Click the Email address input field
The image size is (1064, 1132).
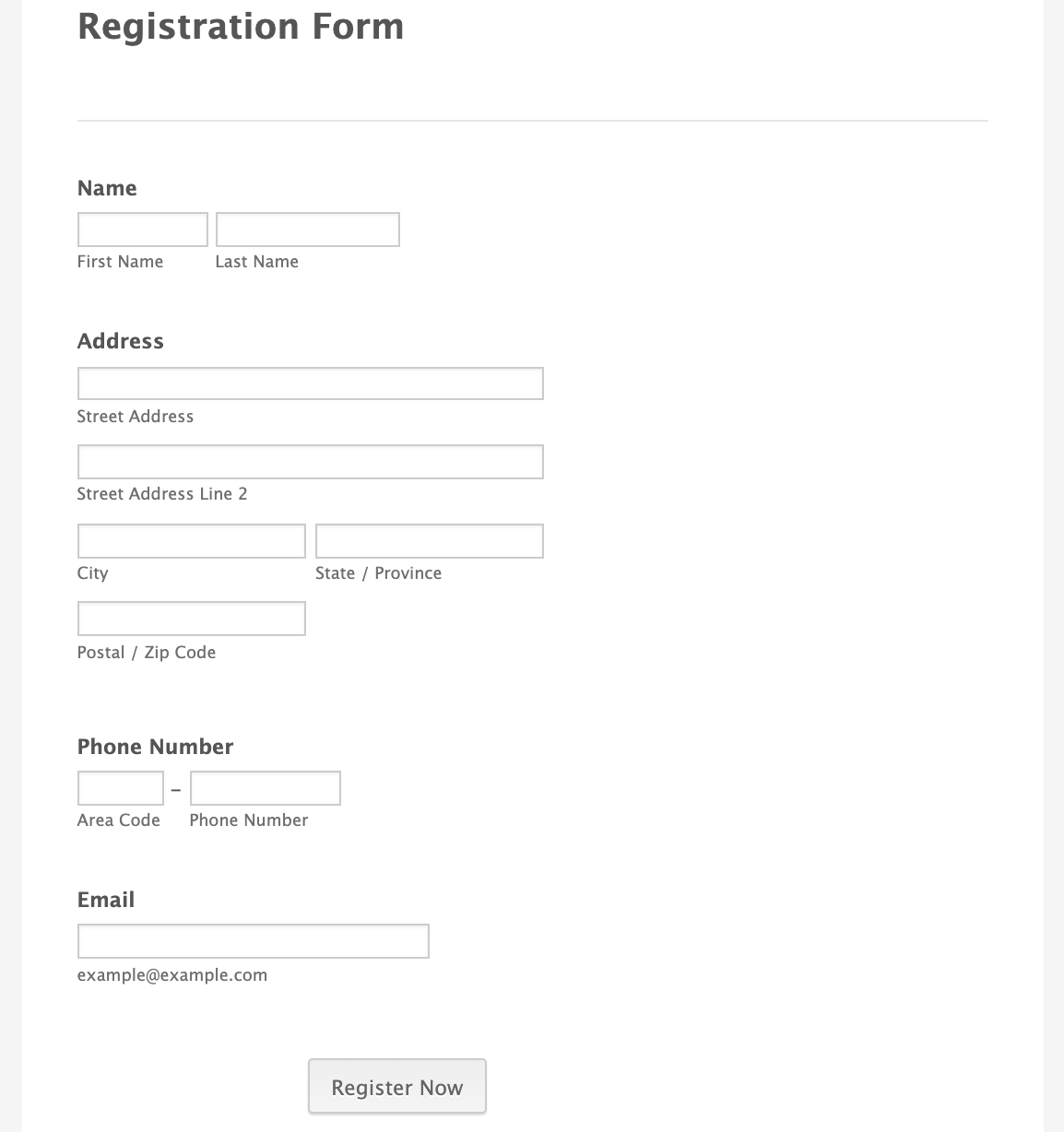coord(253,940)
